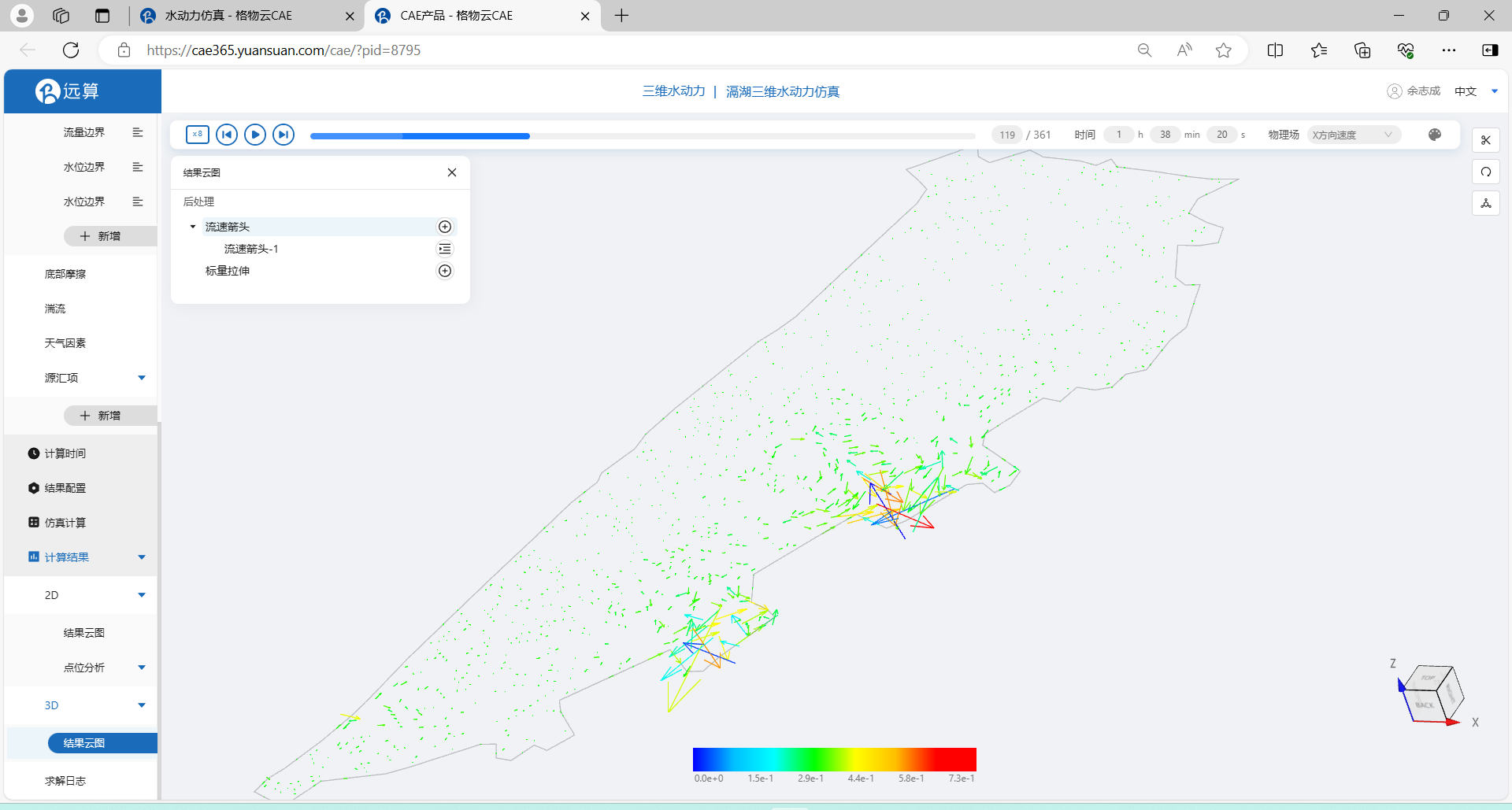The image size is (1512, 810).
Task: Click the 三维水动力 header link
Action: point(674,91)
